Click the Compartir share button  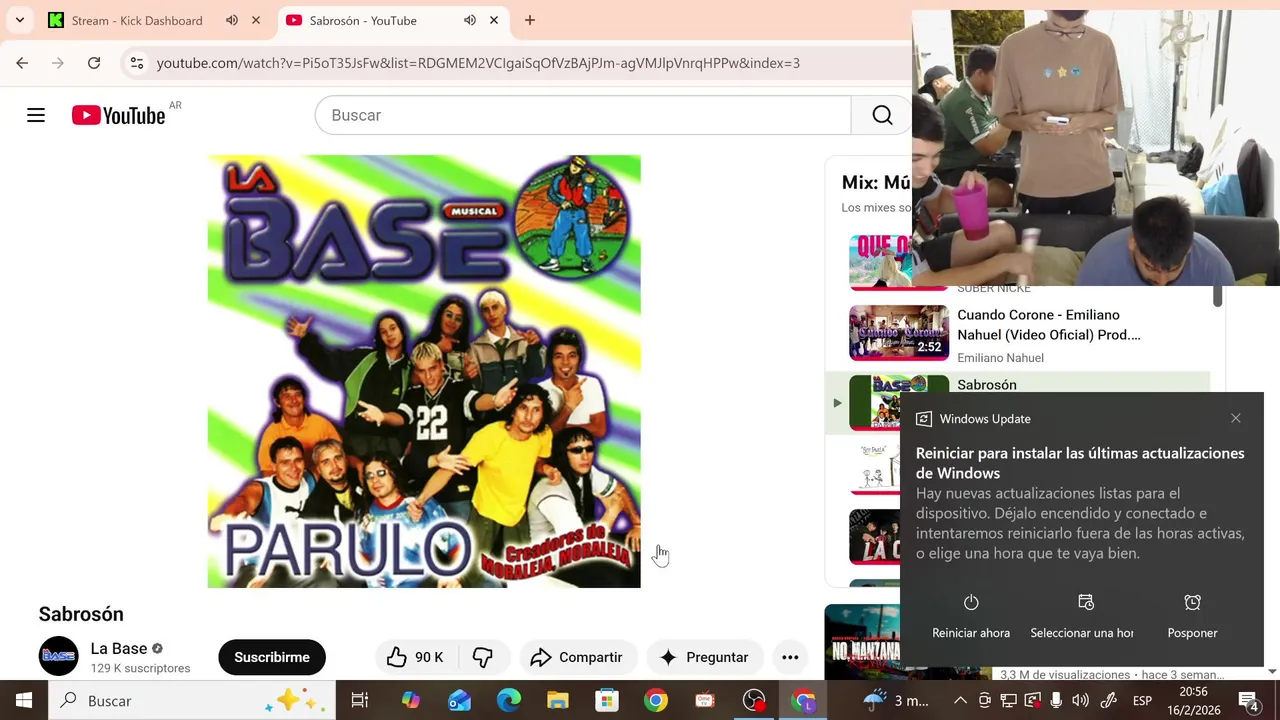(x=577, y=657)
